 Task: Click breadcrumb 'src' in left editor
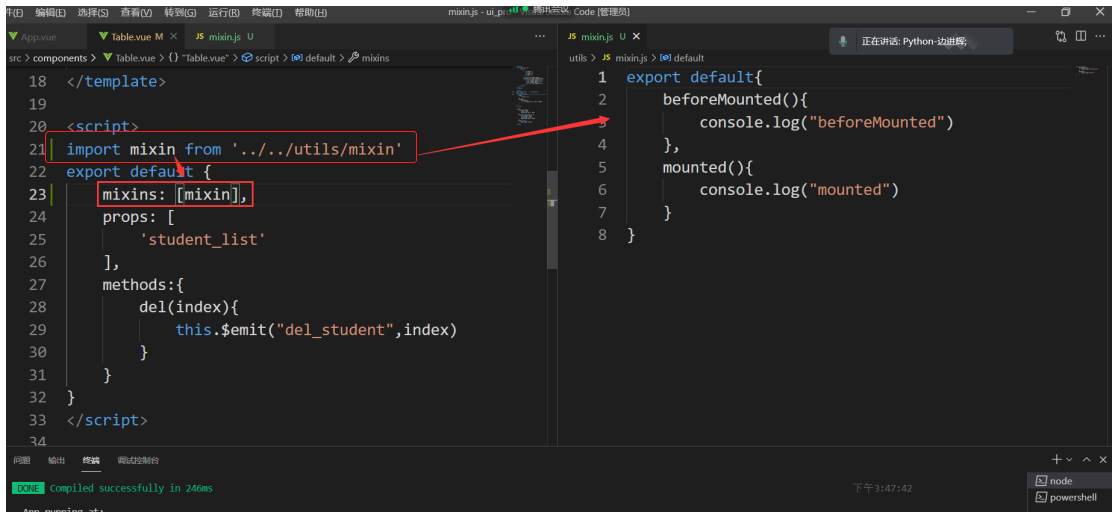pos(14,58)
